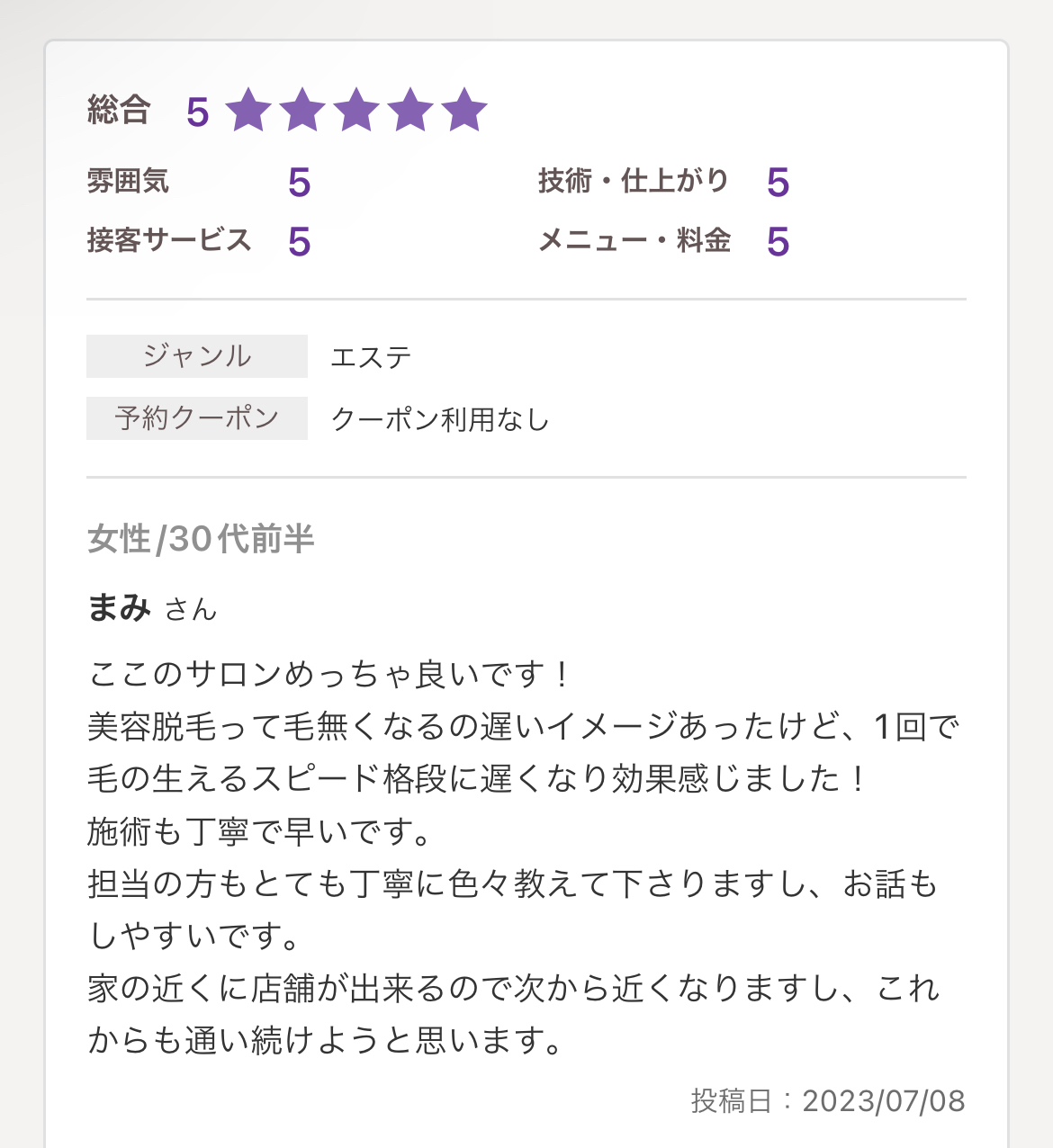
Task: Click the first purple rating star
Action: pyautogui.click(x=248, y=110)
